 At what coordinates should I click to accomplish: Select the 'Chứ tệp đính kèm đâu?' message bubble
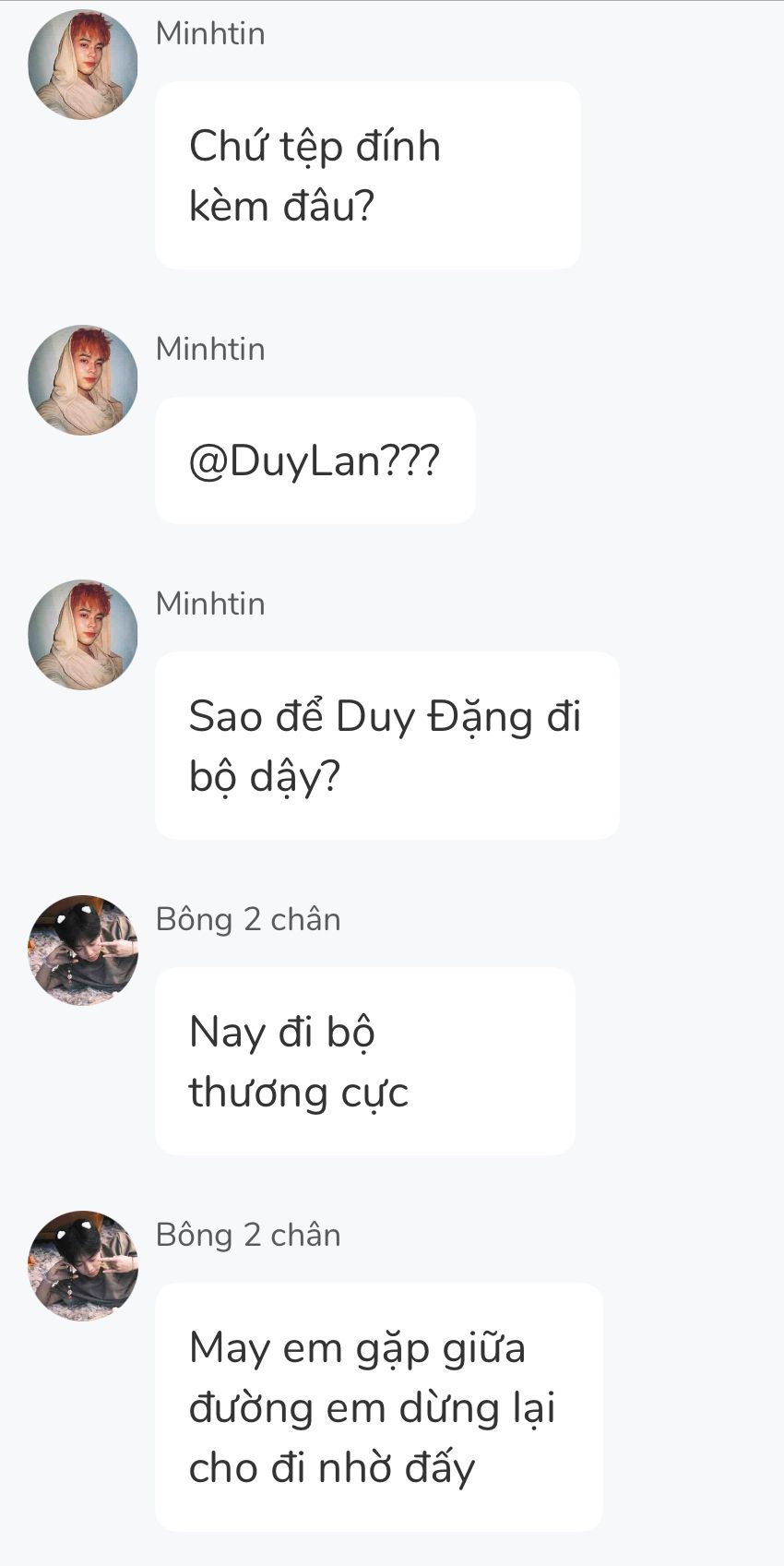click(368, 175)
